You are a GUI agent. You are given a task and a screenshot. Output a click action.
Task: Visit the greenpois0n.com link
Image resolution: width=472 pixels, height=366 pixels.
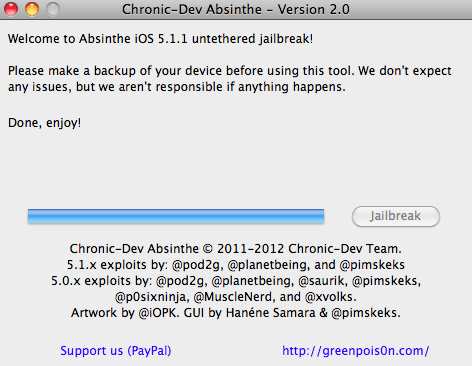click(x=356, y=351)
